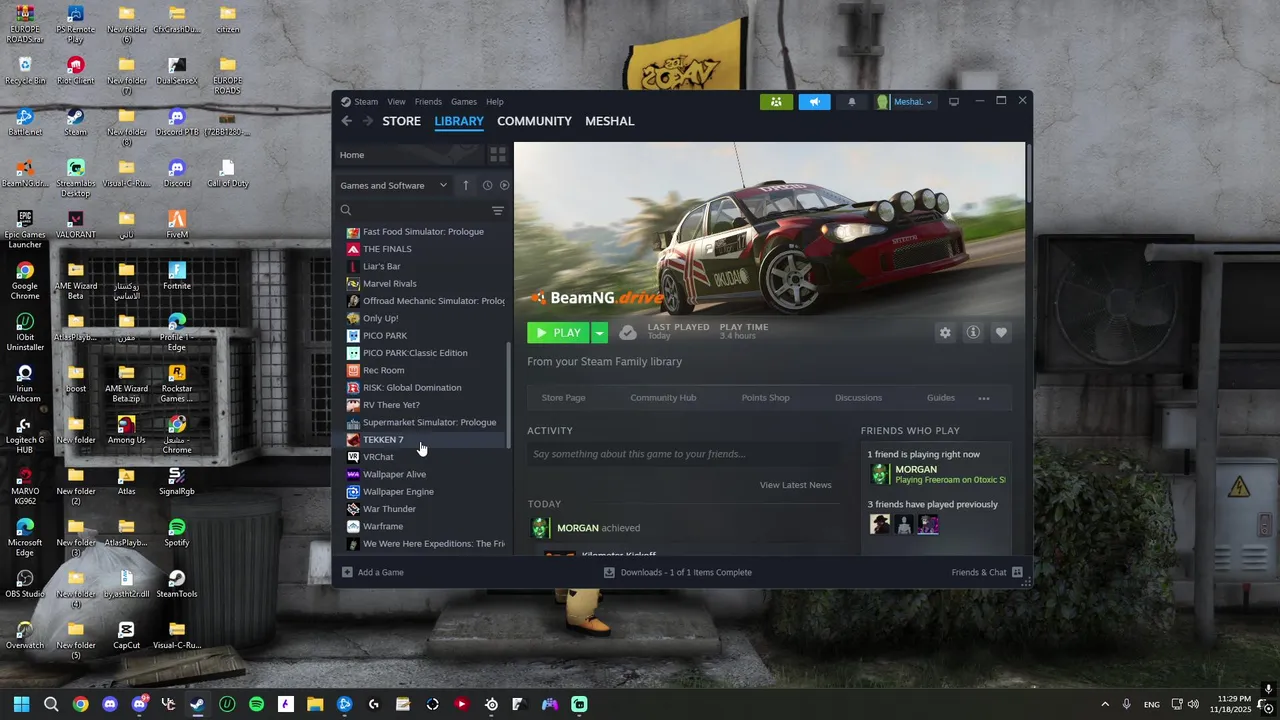Click the library sort up-arrow icon
This screenshot has width=1280, height=720.
coord(465,185)
